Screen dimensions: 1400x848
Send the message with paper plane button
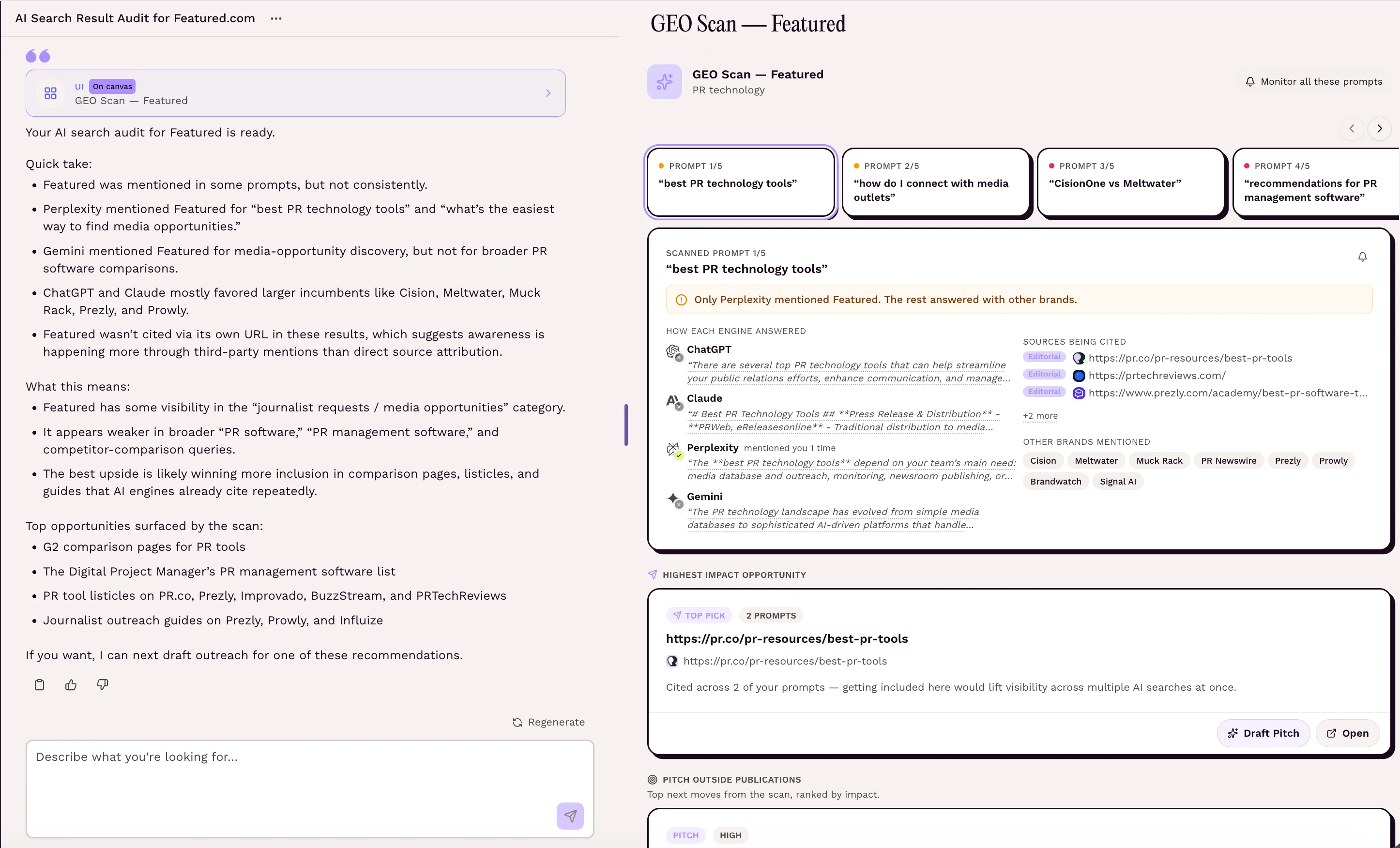coord(570,816)
